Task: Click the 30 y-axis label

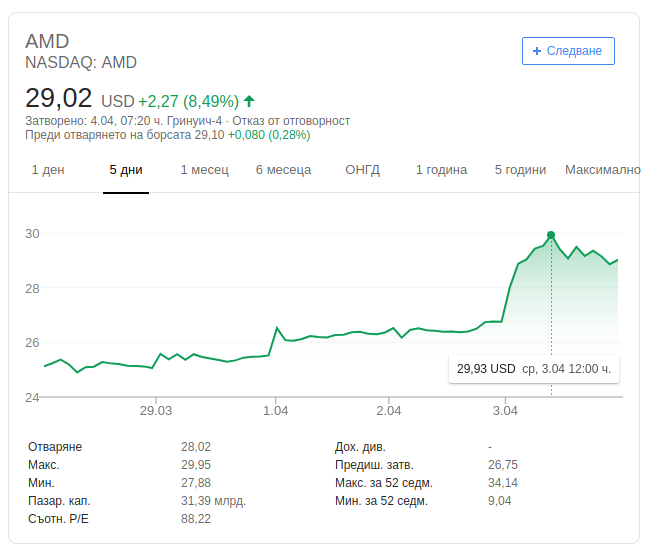Action: (x=32, y=234)
